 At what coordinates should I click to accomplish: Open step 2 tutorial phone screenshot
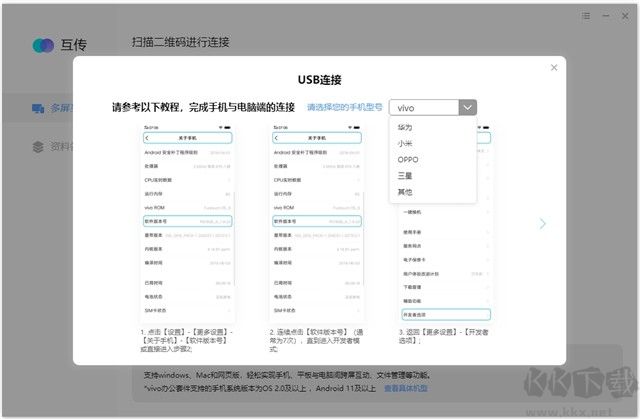click(x=317, y=222)
